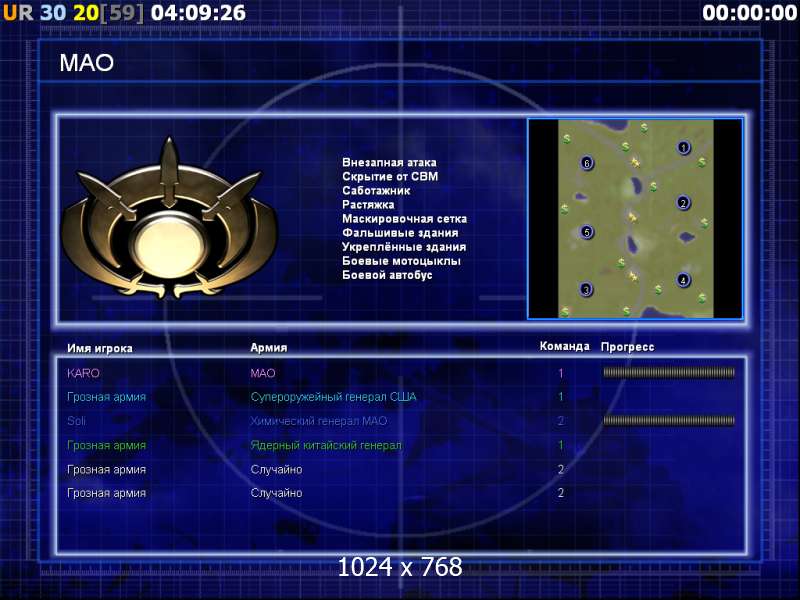
Task: Click the topmost star marker on minimap
Action: [636, 162]
